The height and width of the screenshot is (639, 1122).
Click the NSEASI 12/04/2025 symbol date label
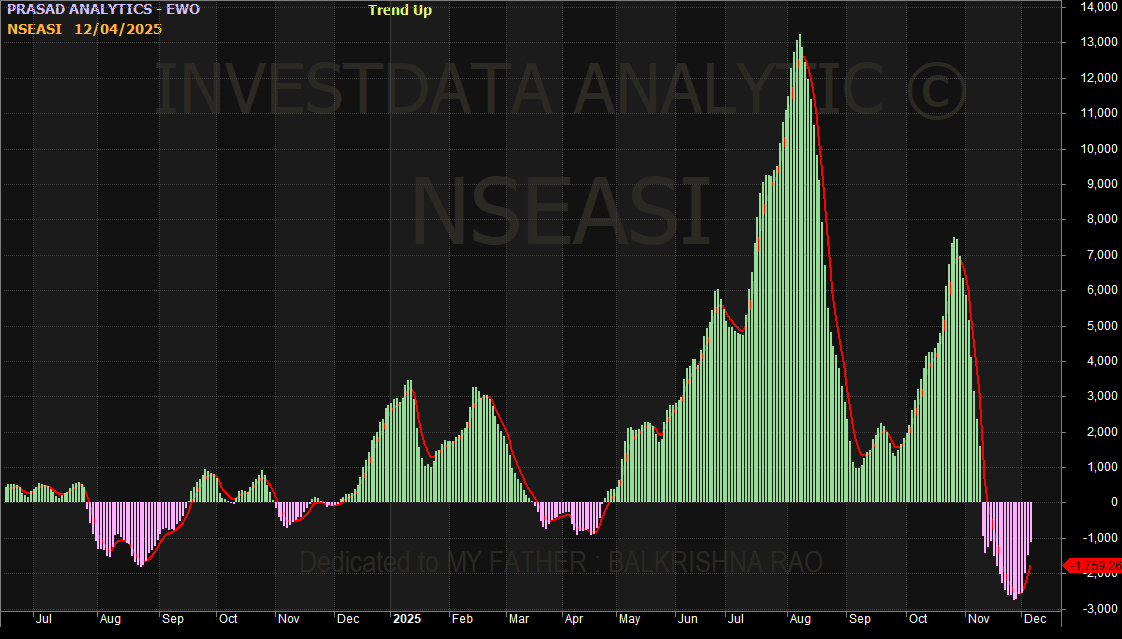click(85, 29)
